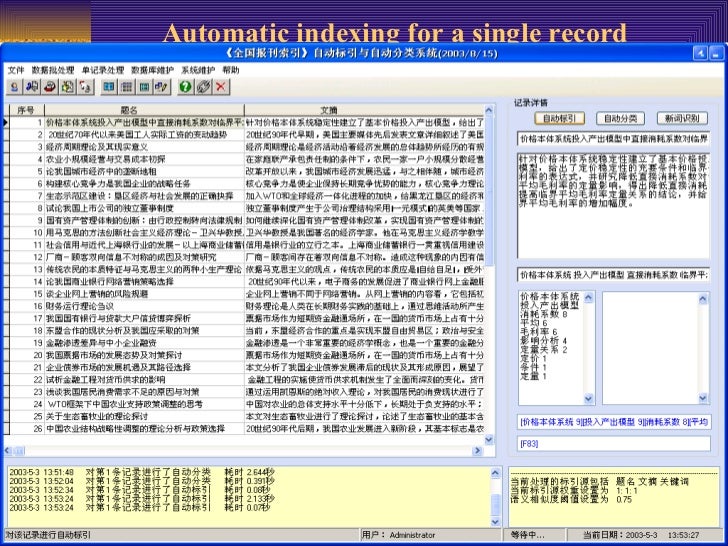Click down arrow of the empty right list box

[703, 398]
